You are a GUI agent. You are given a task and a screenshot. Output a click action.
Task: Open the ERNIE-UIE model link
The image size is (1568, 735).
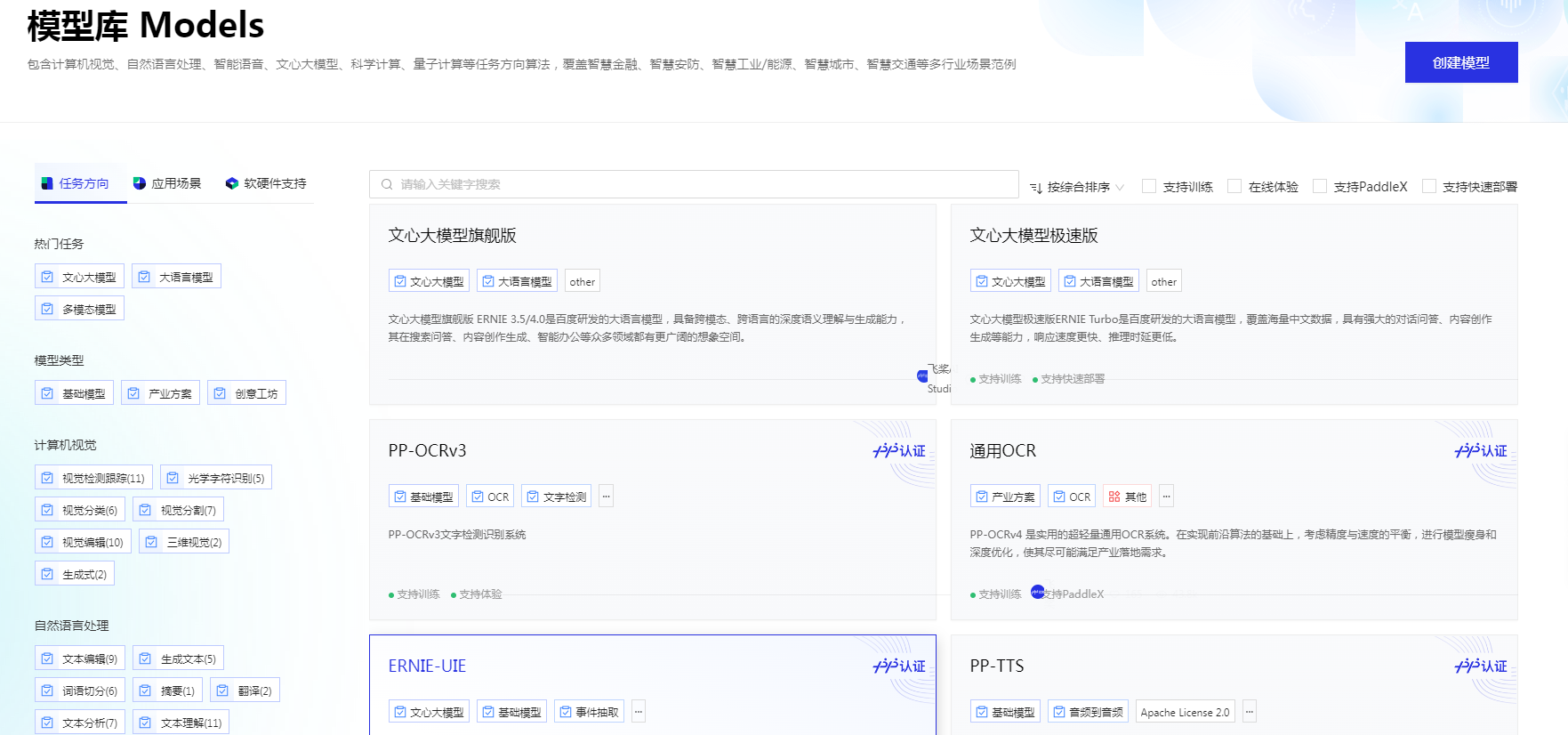click(427, 666)
